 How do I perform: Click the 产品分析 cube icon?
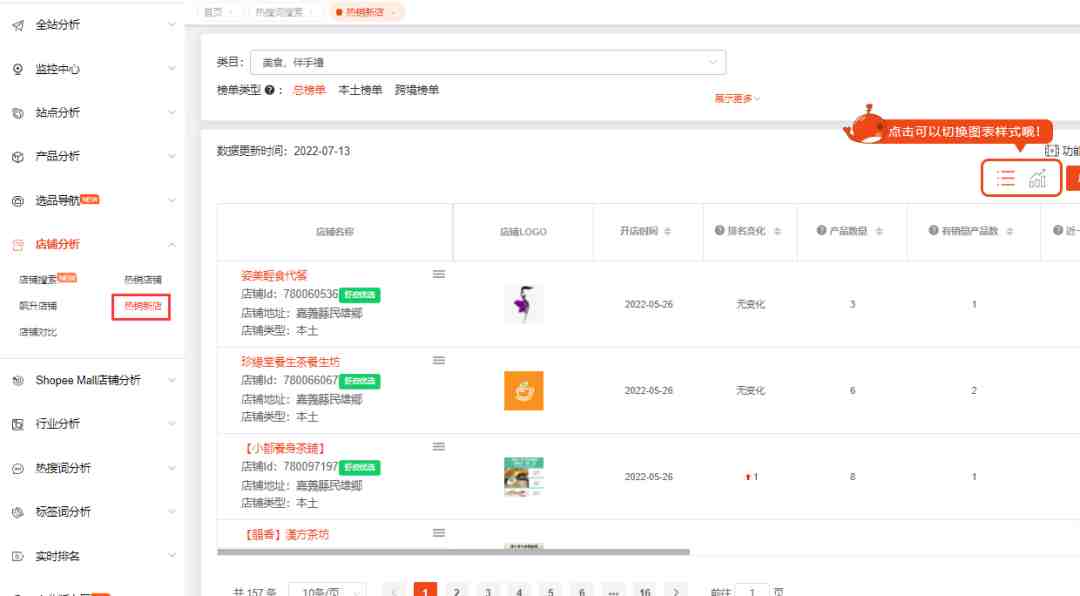point(18,157)
